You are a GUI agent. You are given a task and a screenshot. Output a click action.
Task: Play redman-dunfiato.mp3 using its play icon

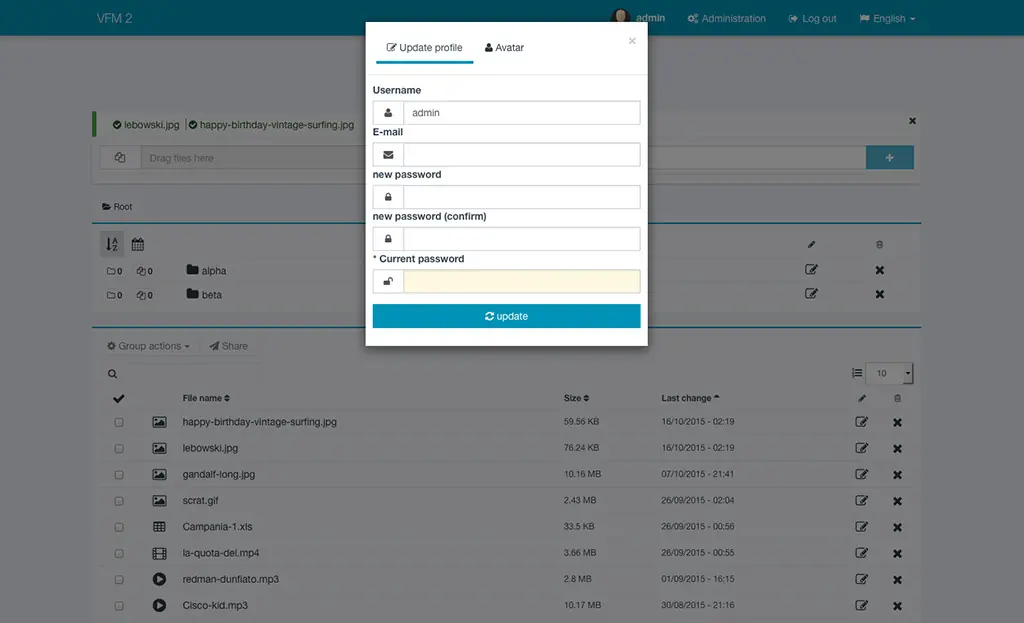pyautogui.click(x=159, y=579)
